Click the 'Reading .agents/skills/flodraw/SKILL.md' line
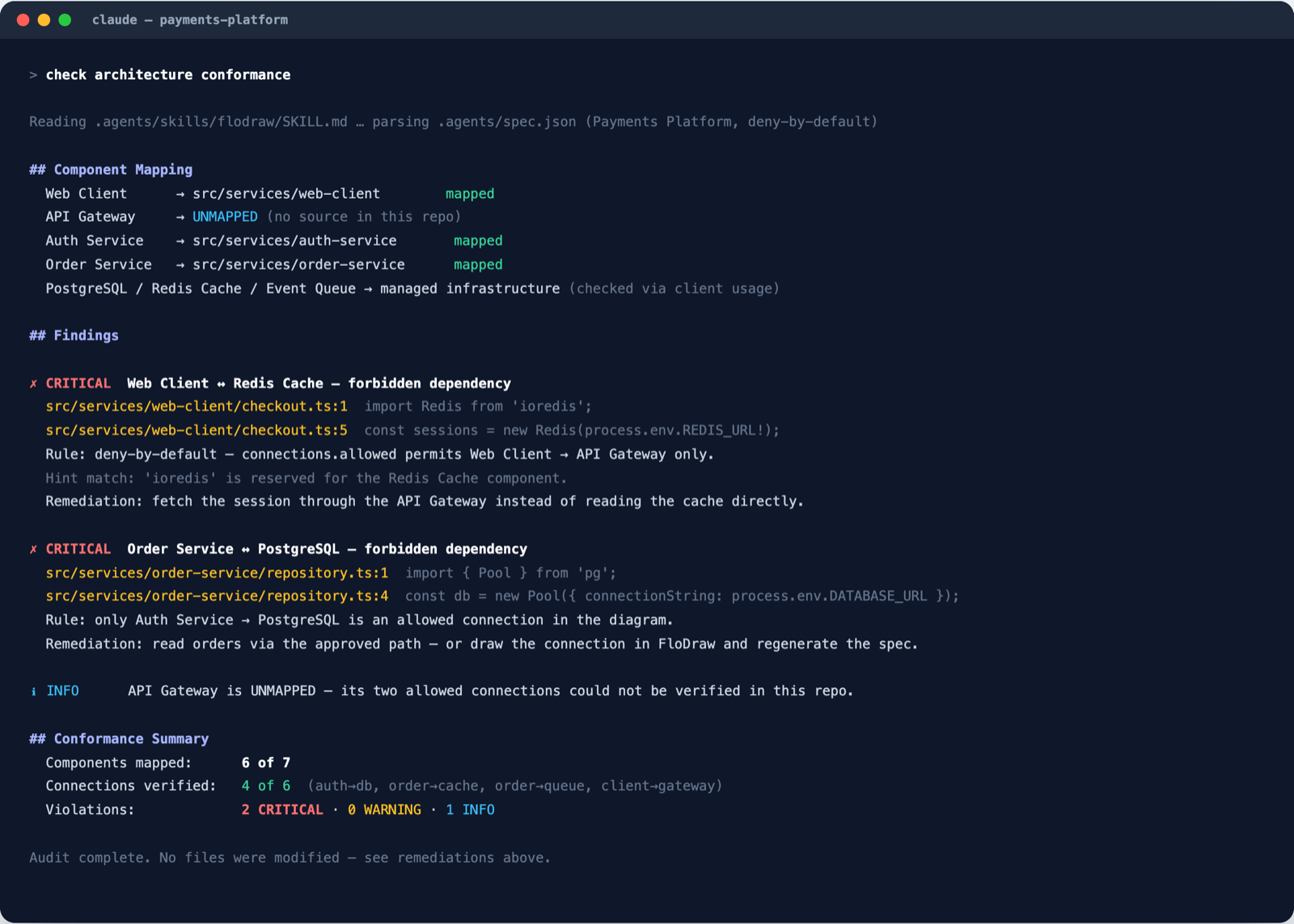This screenshot has width=1294, height=924. click(454, 122)
